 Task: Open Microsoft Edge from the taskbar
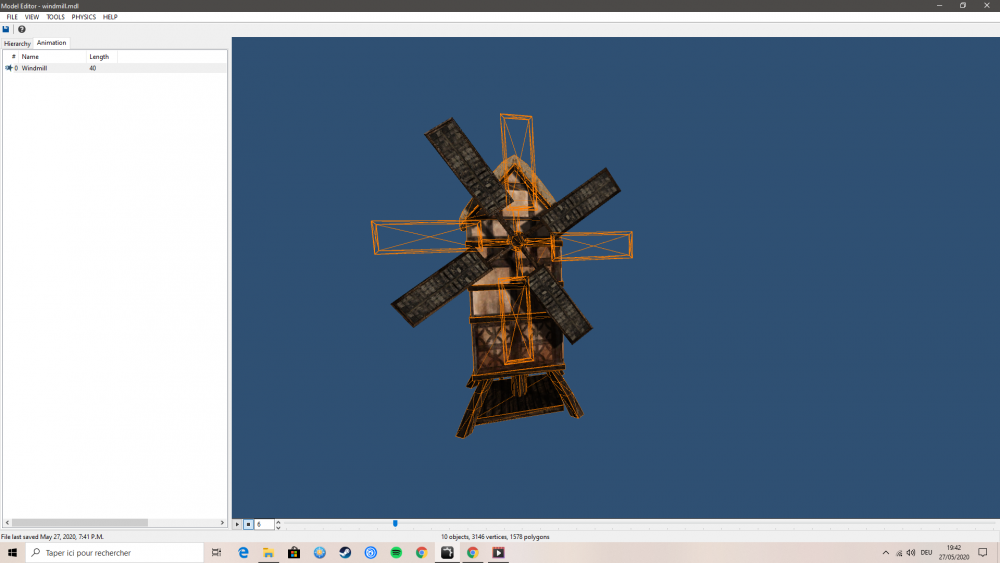pos(243,552)
